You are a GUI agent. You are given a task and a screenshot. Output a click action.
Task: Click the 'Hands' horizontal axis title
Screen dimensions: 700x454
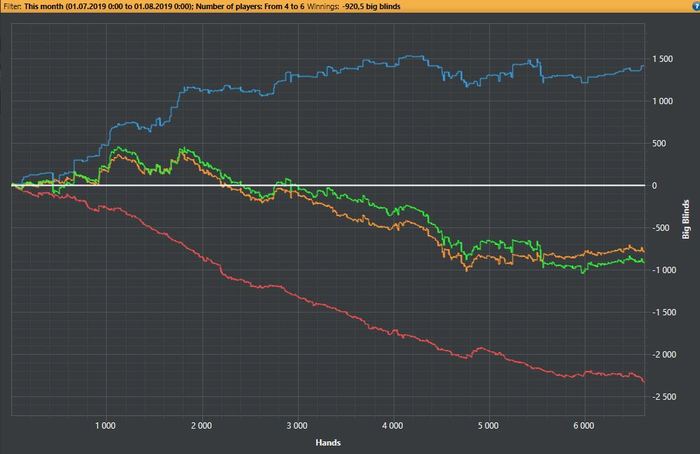(x=328, y=443)
